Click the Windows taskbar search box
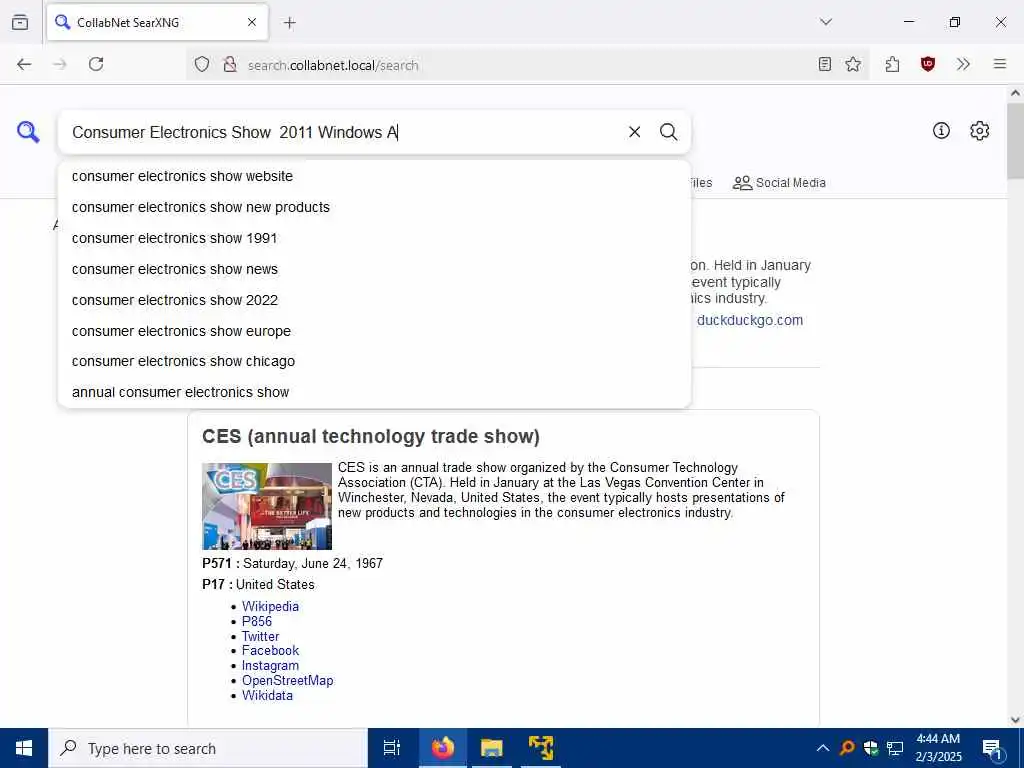 tap(208, 748)
